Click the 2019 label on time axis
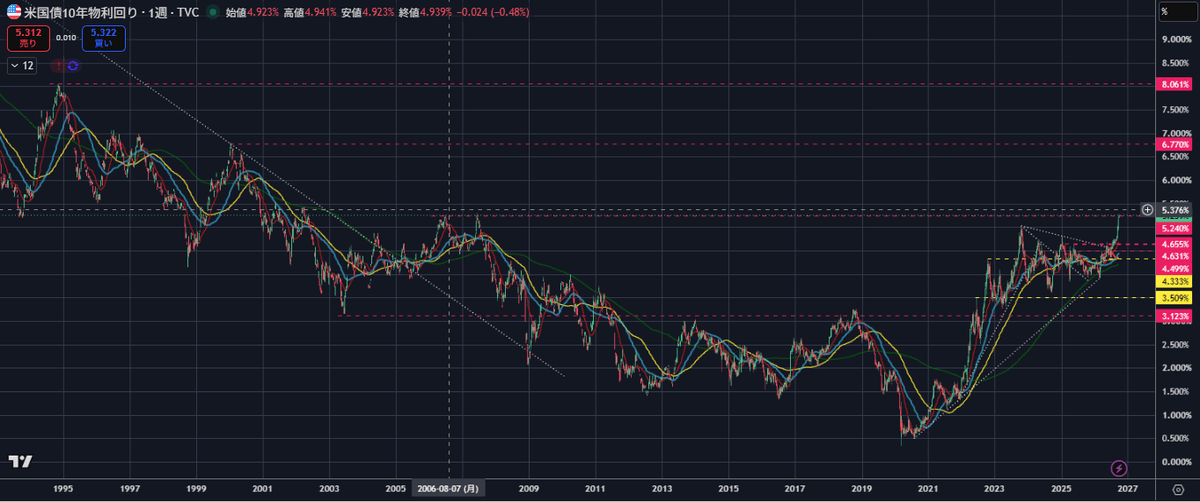This screenshot has width=1200, height=502. coord(862,490)
